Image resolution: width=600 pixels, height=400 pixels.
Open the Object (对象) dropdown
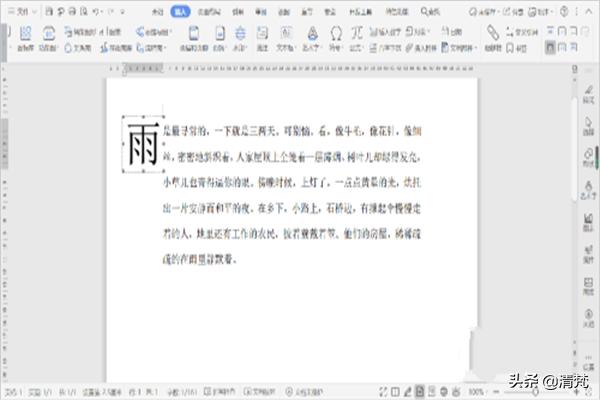pos(418,31)
